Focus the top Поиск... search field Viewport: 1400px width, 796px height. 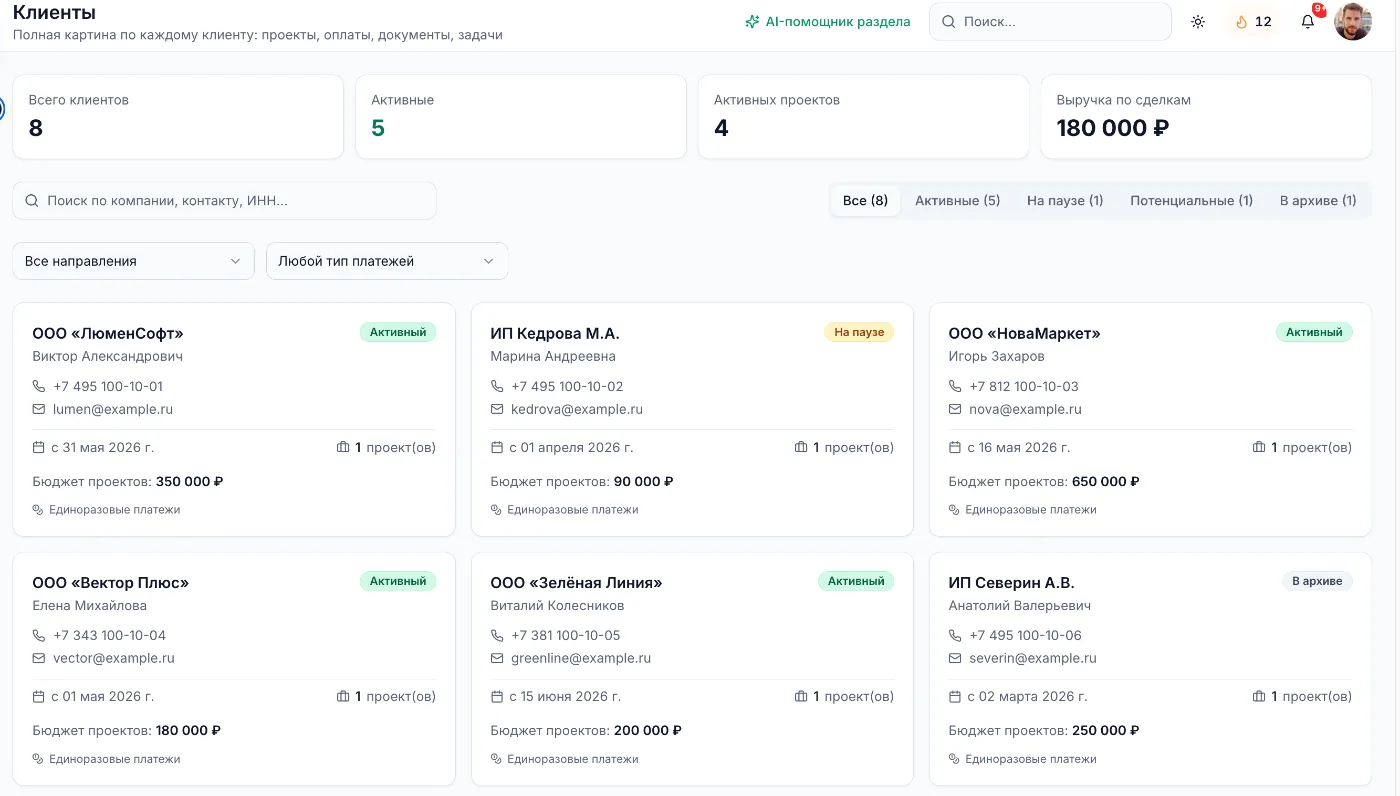click(x=1050, y=21)
